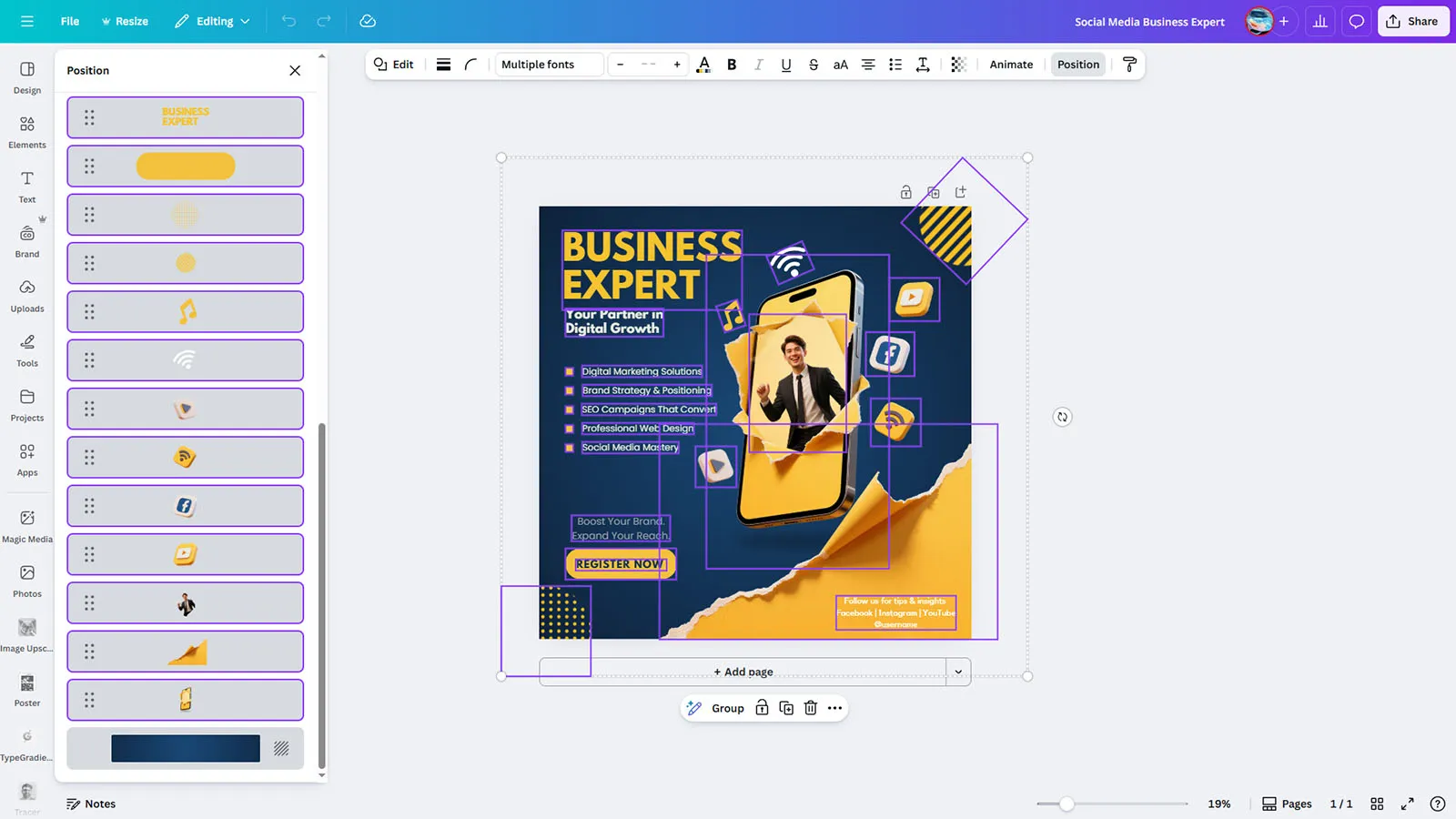Toggle strikethrough text formatting

[x=814, y=65]
